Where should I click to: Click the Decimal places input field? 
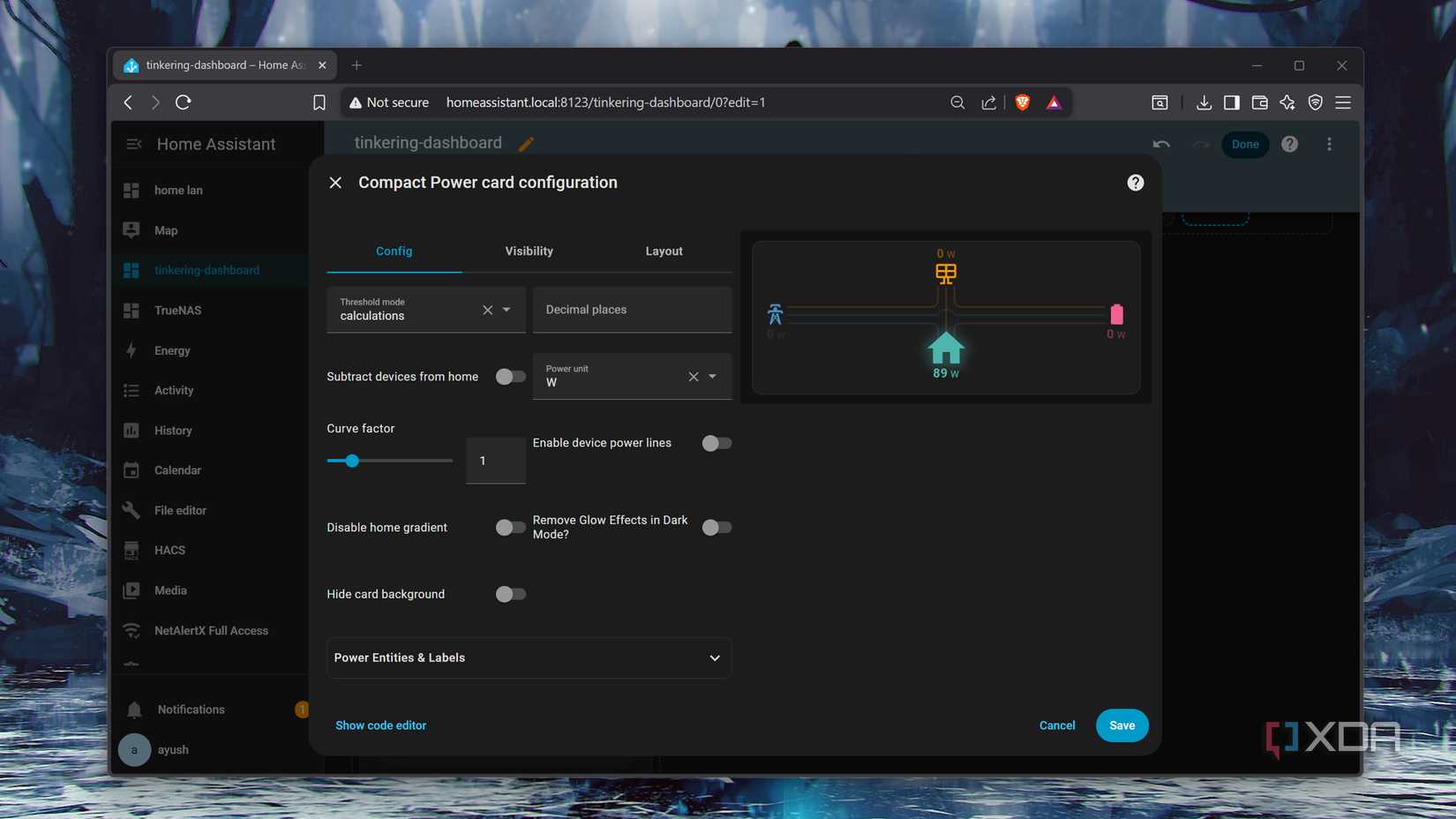tap(631, 310)
